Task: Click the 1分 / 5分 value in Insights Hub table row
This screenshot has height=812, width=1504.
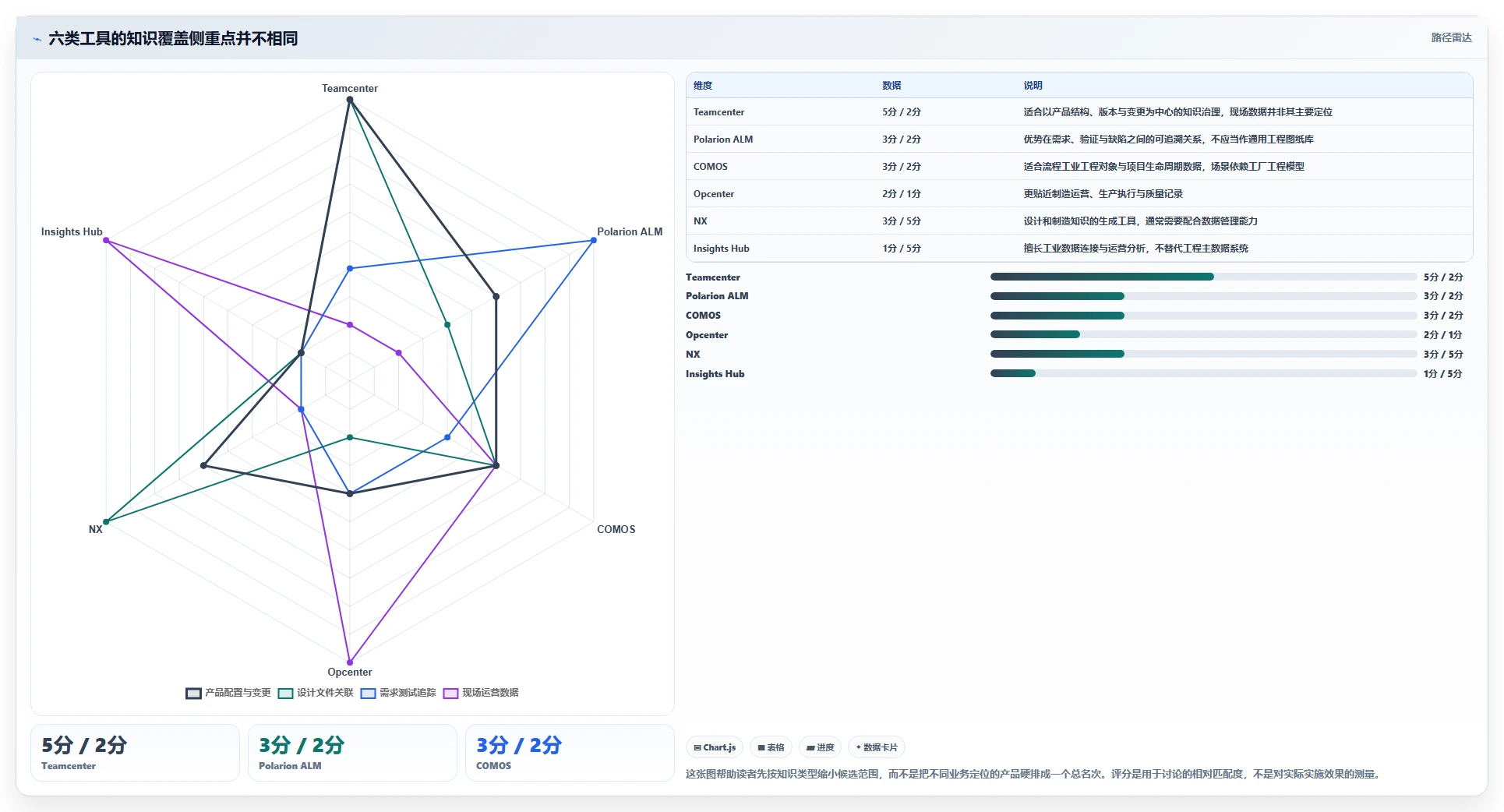Action: (902, 249)
